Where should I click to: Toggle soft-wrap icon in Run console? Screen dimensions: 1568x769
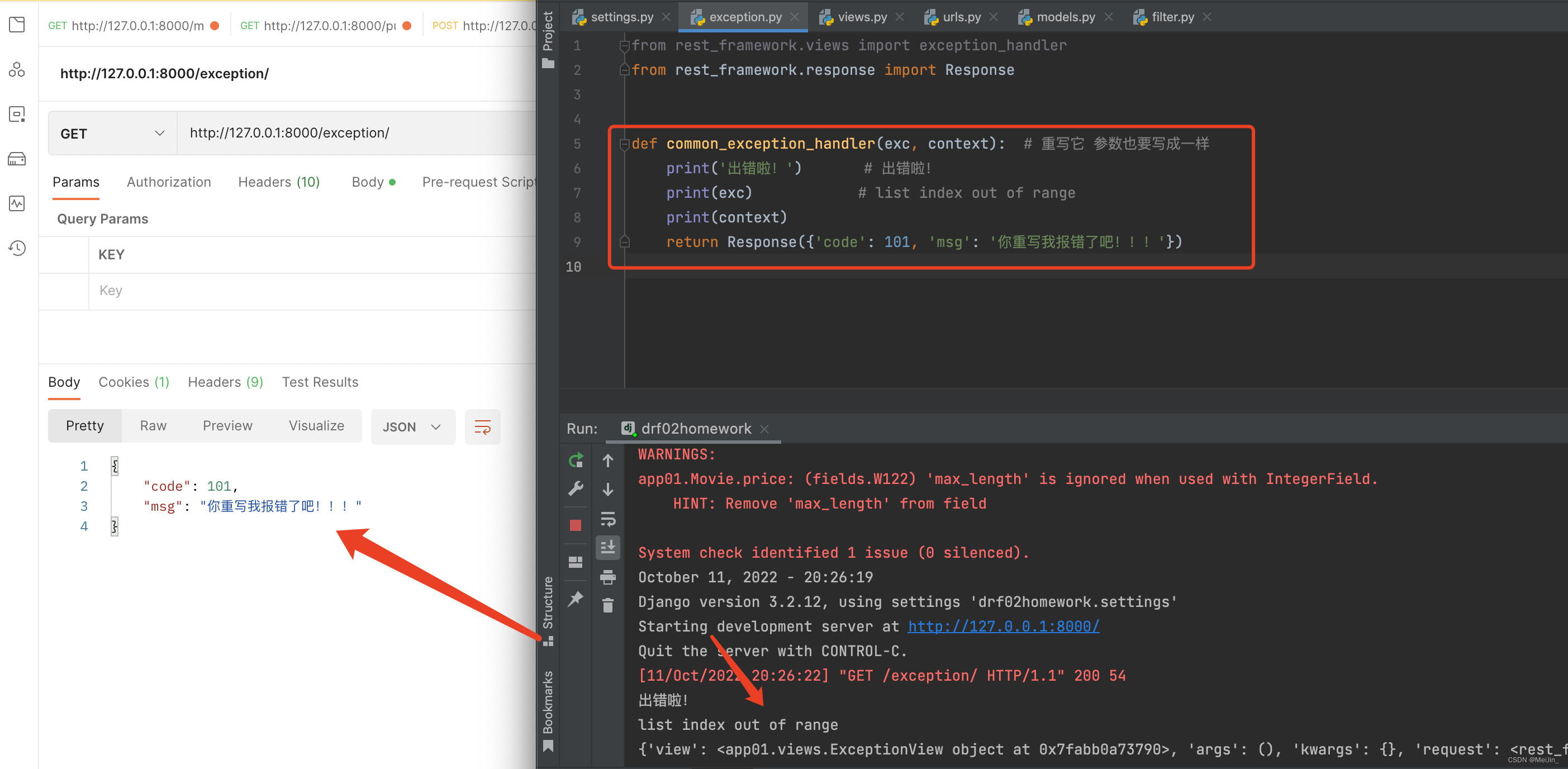(x=607, y=519)
